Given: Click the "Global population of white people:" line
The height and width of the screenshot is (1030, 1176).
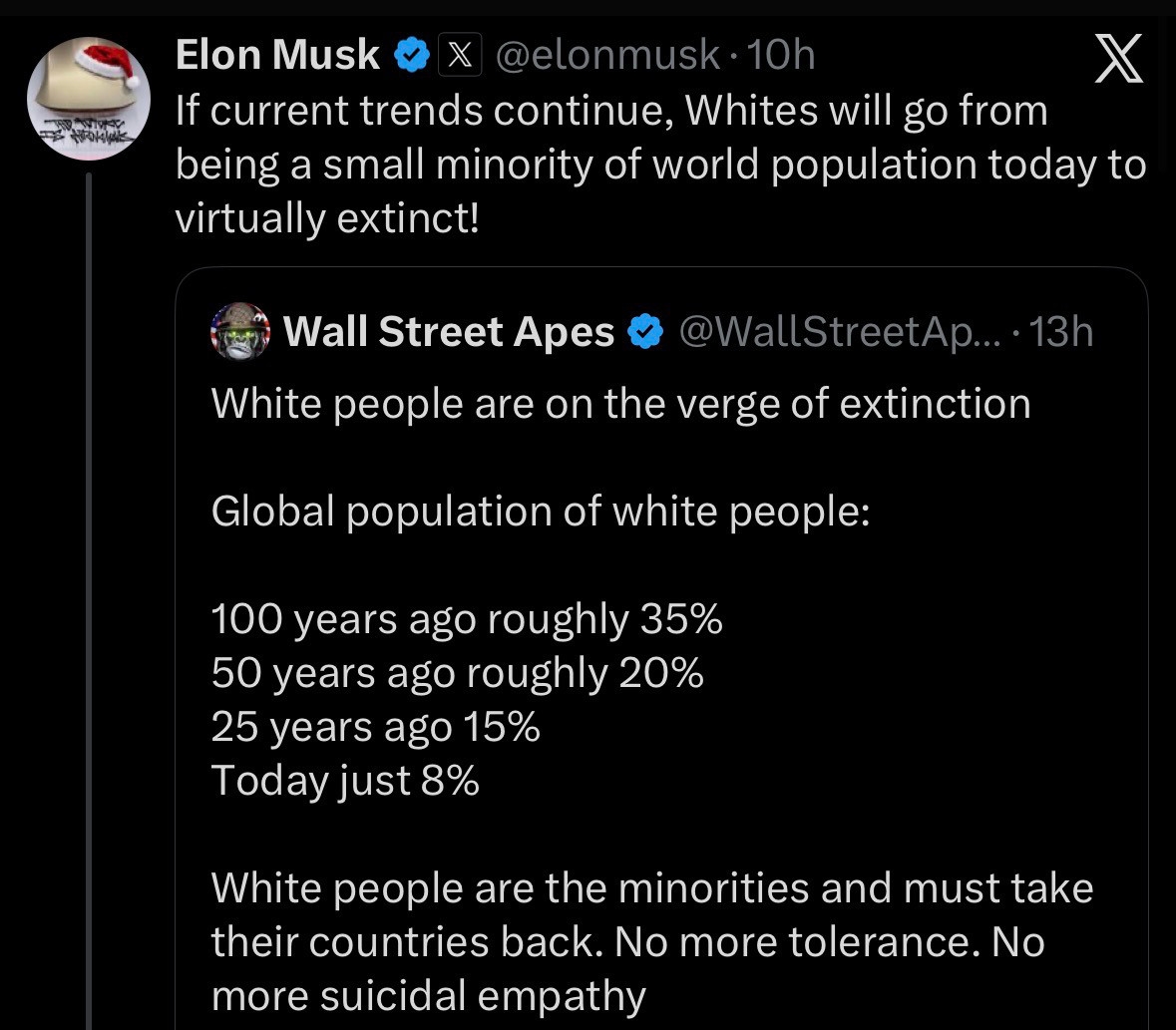Looking at the screenshot, I should (x=541, y=512).
